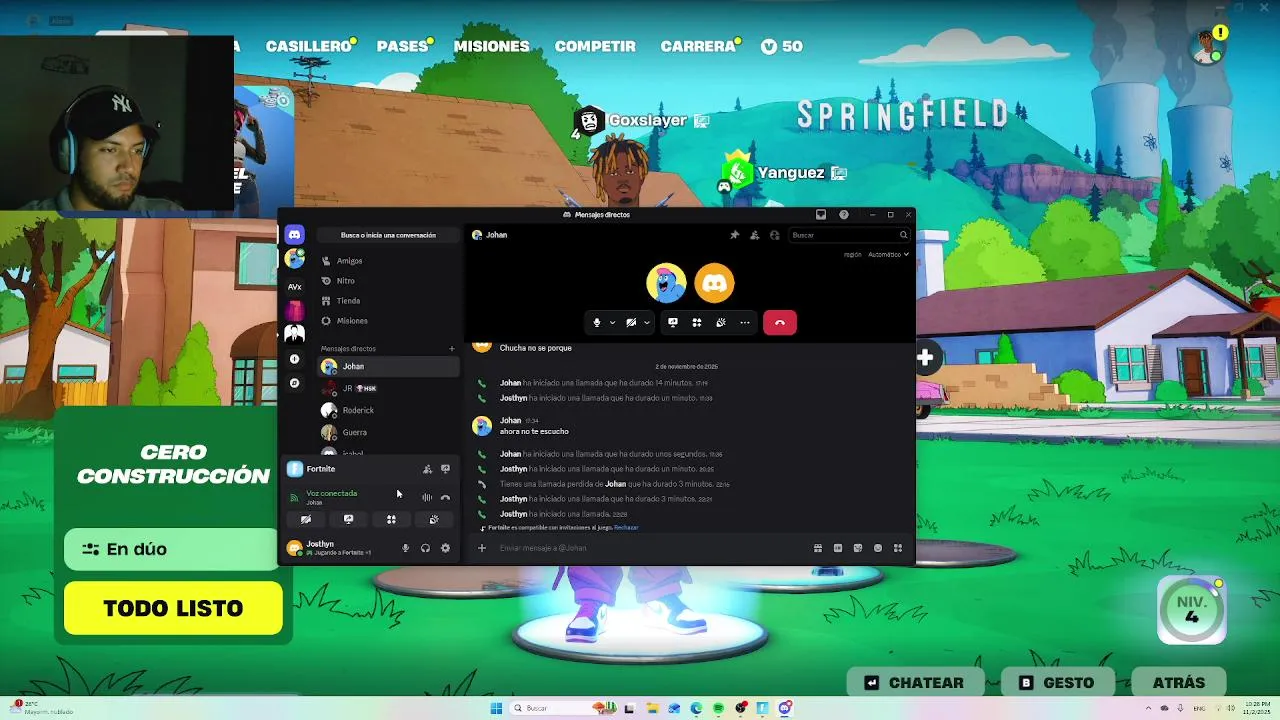This screenshot has width=1280, height=720.
Task: Expand microphone input options arrow
Action: [x=612, y=322]
